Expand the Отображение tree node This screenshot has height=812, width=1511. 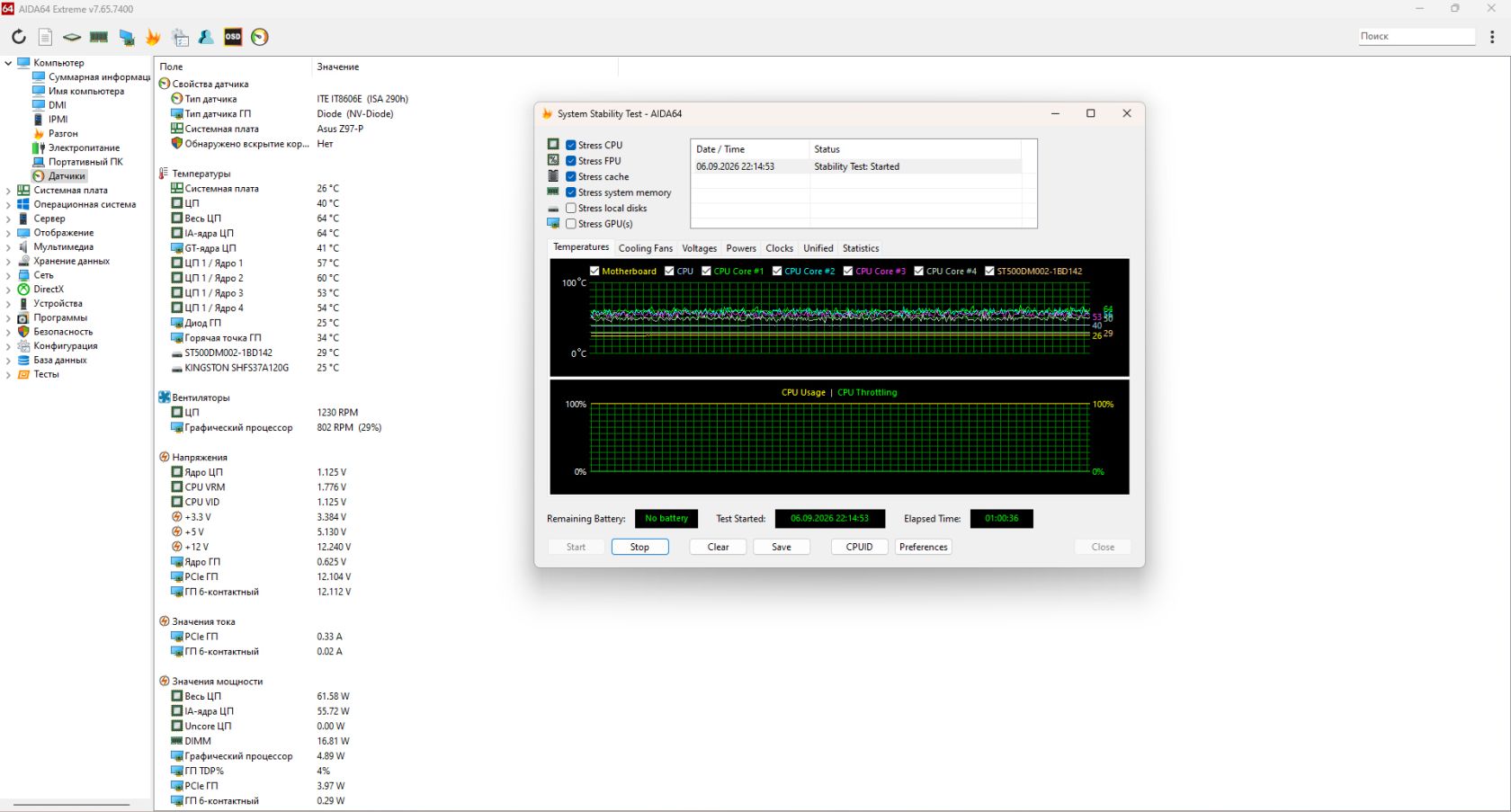[x=8, y=233]
